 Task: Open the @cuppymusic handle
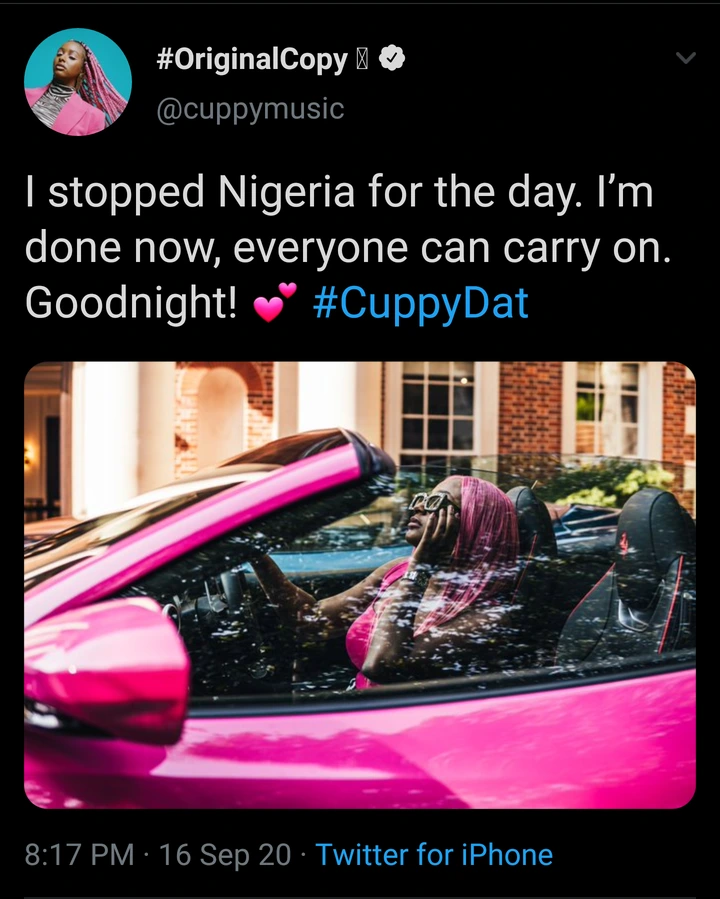(251, 109)
